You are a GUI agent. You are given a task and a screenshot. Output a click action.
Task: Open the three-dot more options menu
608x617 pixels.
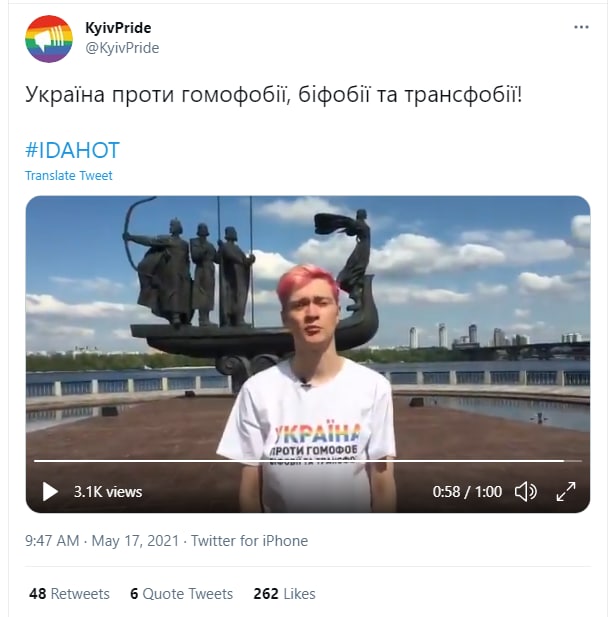click(x=581, y=27)
